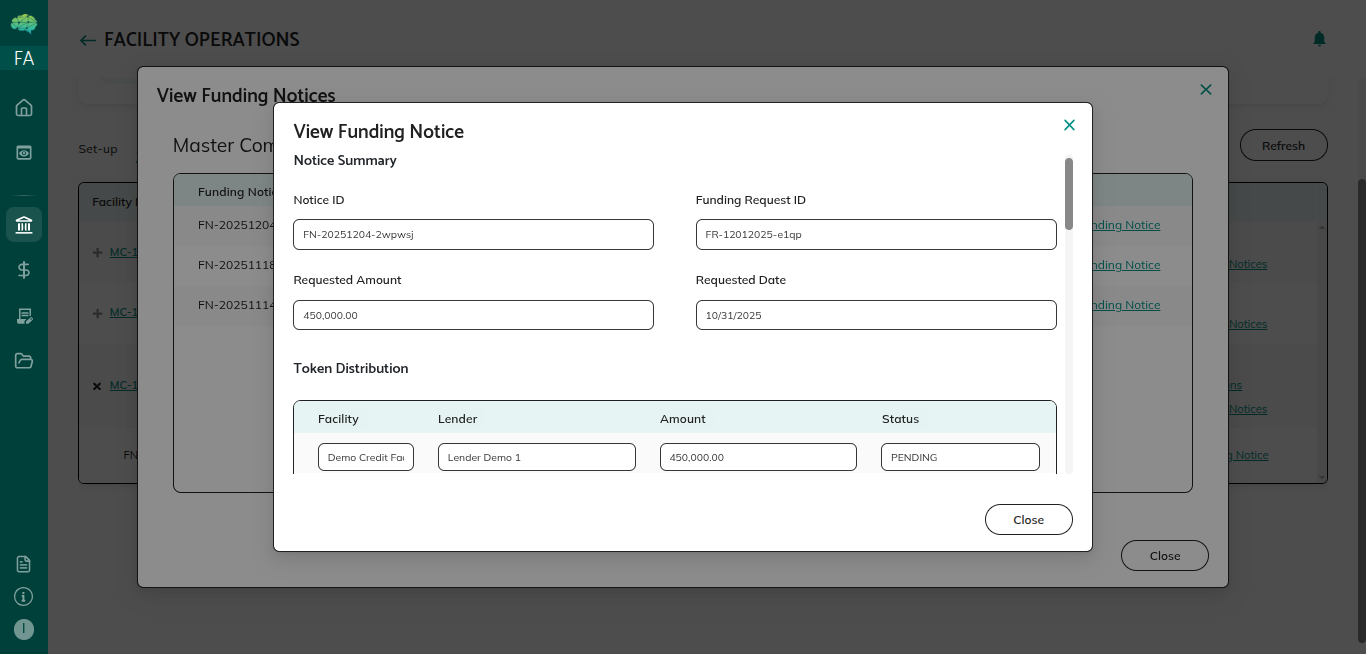Screen dimensions: 1366x654
Task: Click the Refresh button
Action: pos(1283,145)
